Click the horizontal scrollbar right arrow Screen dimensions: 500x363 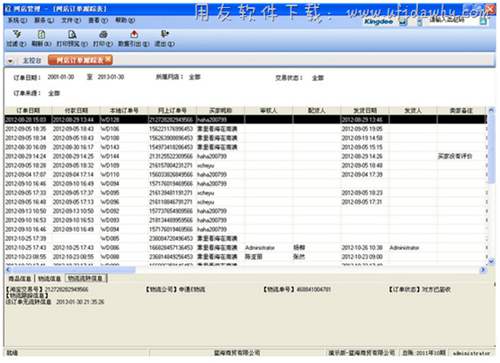pyautogui.click(x=483, y=270)
